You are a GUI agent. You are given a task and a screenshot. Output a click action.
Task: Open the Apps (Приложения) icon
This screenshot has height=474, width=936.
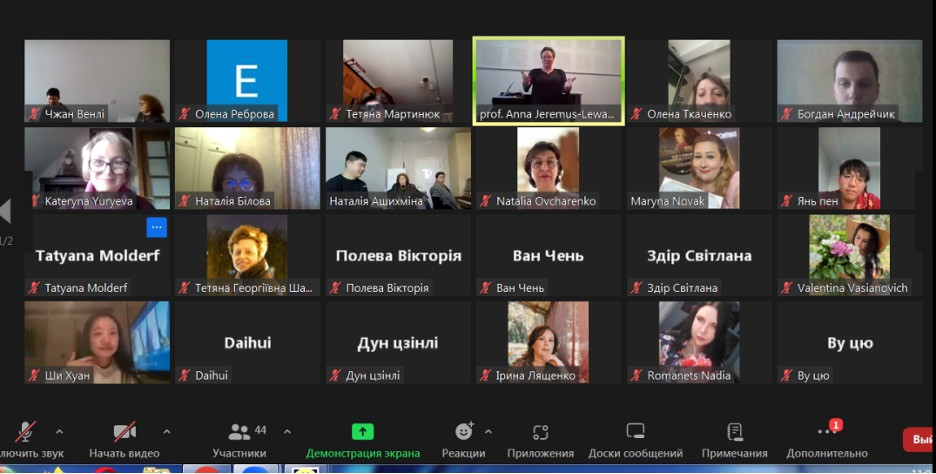point(540,432)
